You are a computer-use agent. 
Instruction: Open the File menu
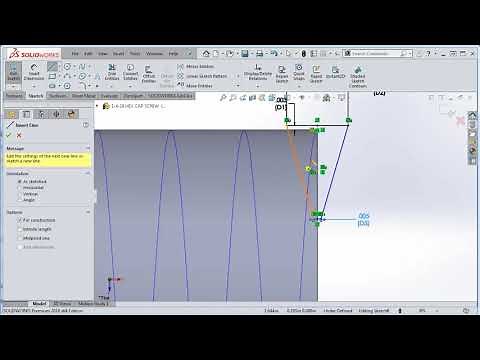75,54
